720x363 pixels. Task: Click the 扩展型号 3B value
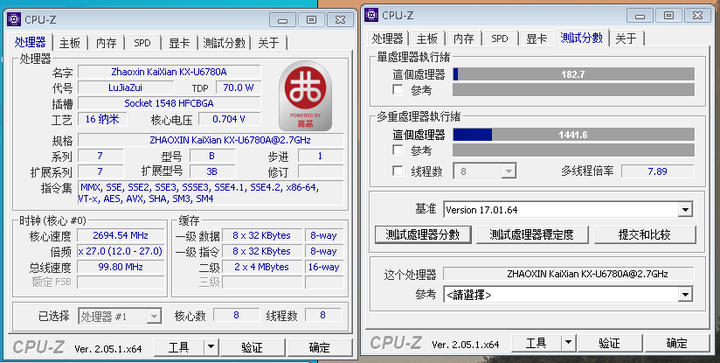pos(212,171)
